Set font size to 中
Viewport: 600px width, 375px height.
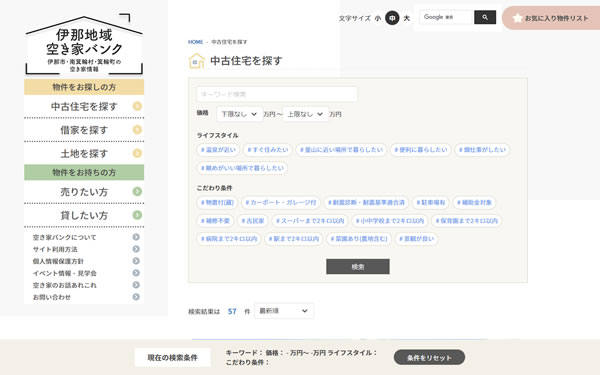click(392, 18)
